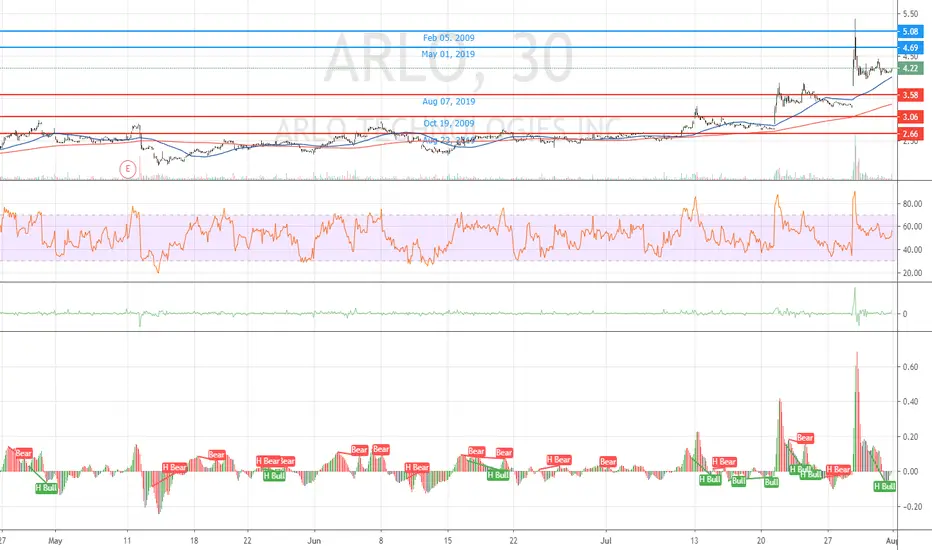
Task: Click the 'May 01, 2019' line annotation
Action: 448,54
